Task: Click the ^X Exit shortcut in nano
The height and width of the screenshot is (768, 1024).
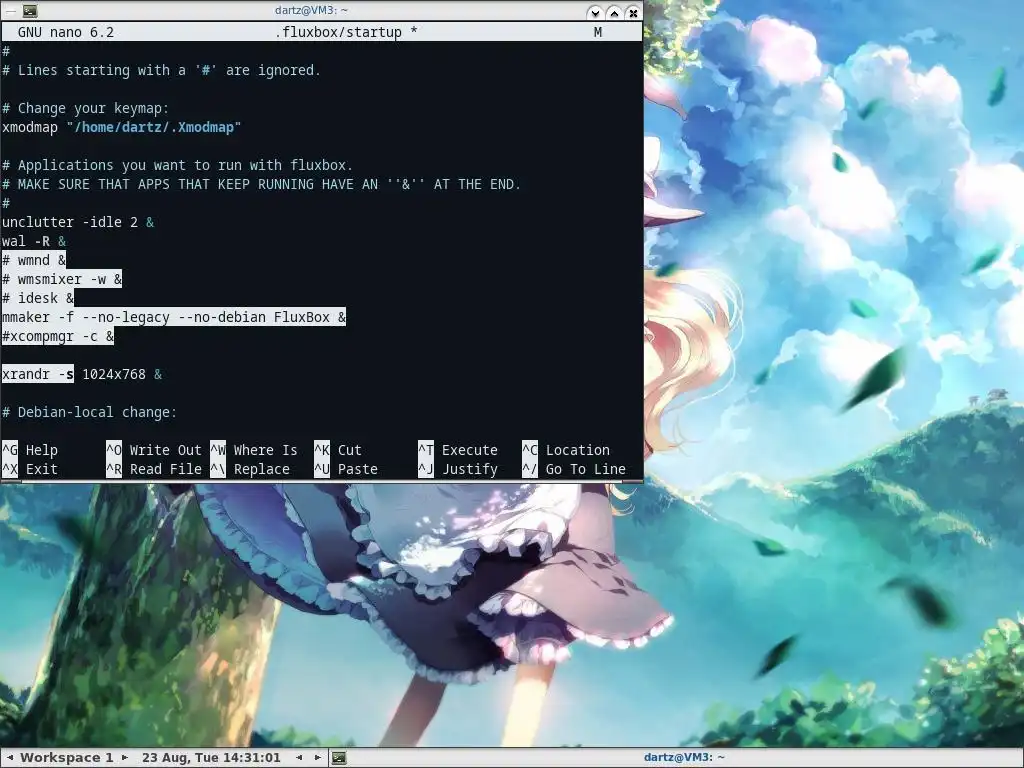Action: [30, 469]
